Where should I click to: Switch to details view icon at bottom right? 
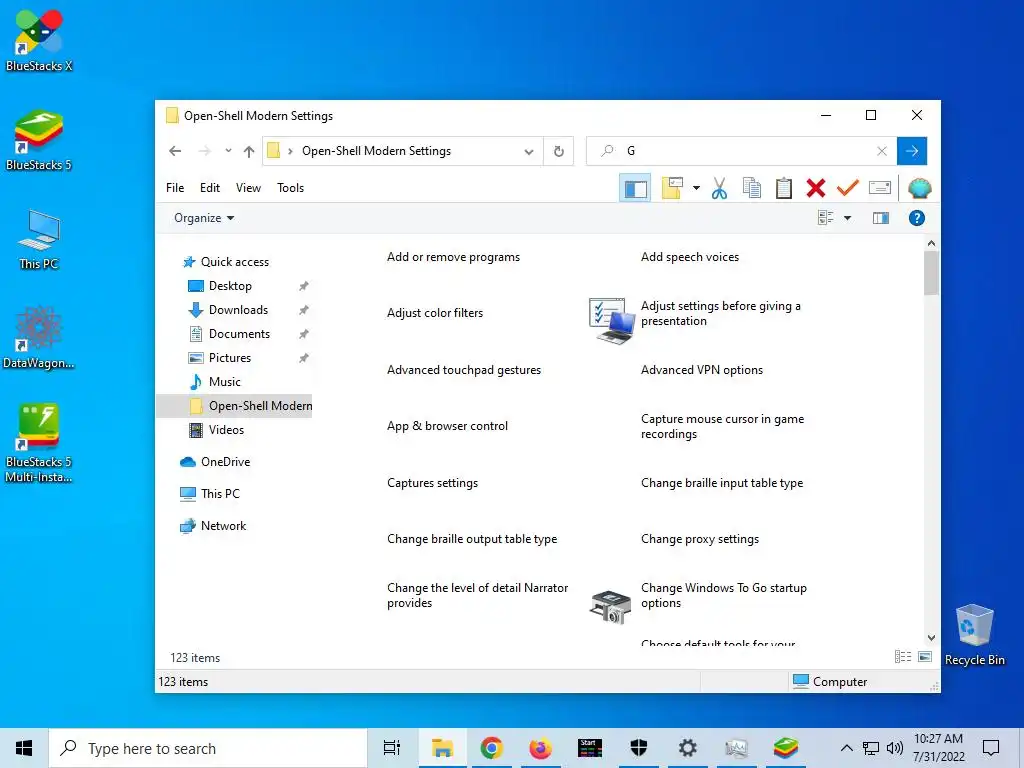[903, 657]
